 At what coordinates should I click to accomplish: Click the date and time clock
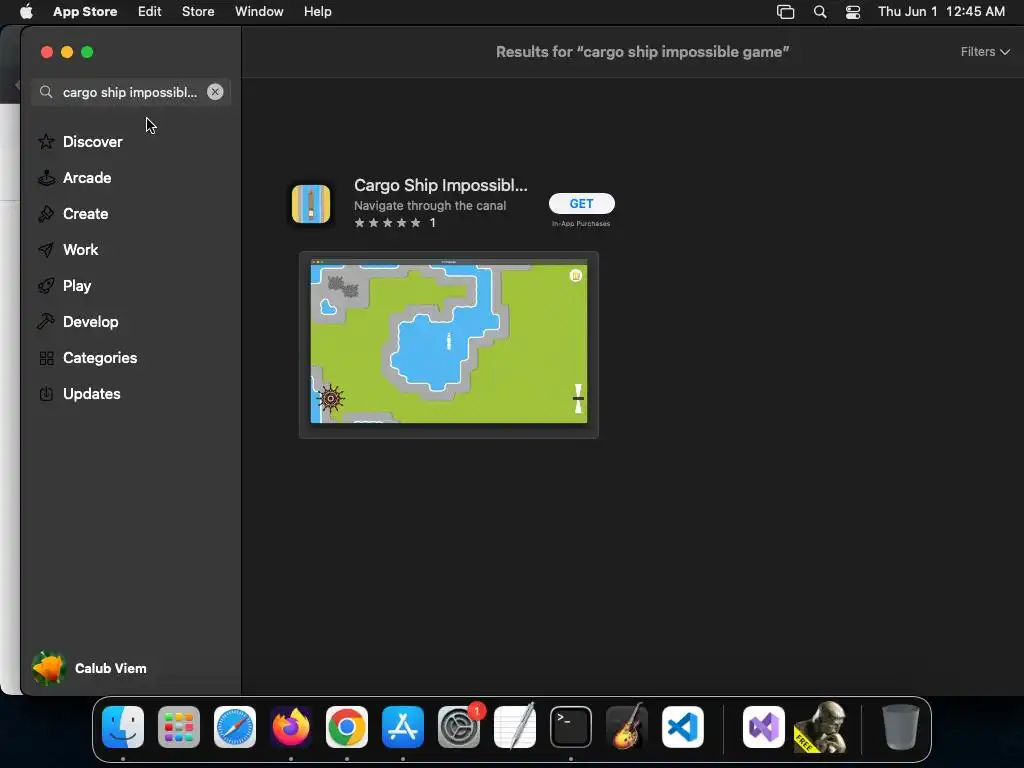[x=941, y=11]
